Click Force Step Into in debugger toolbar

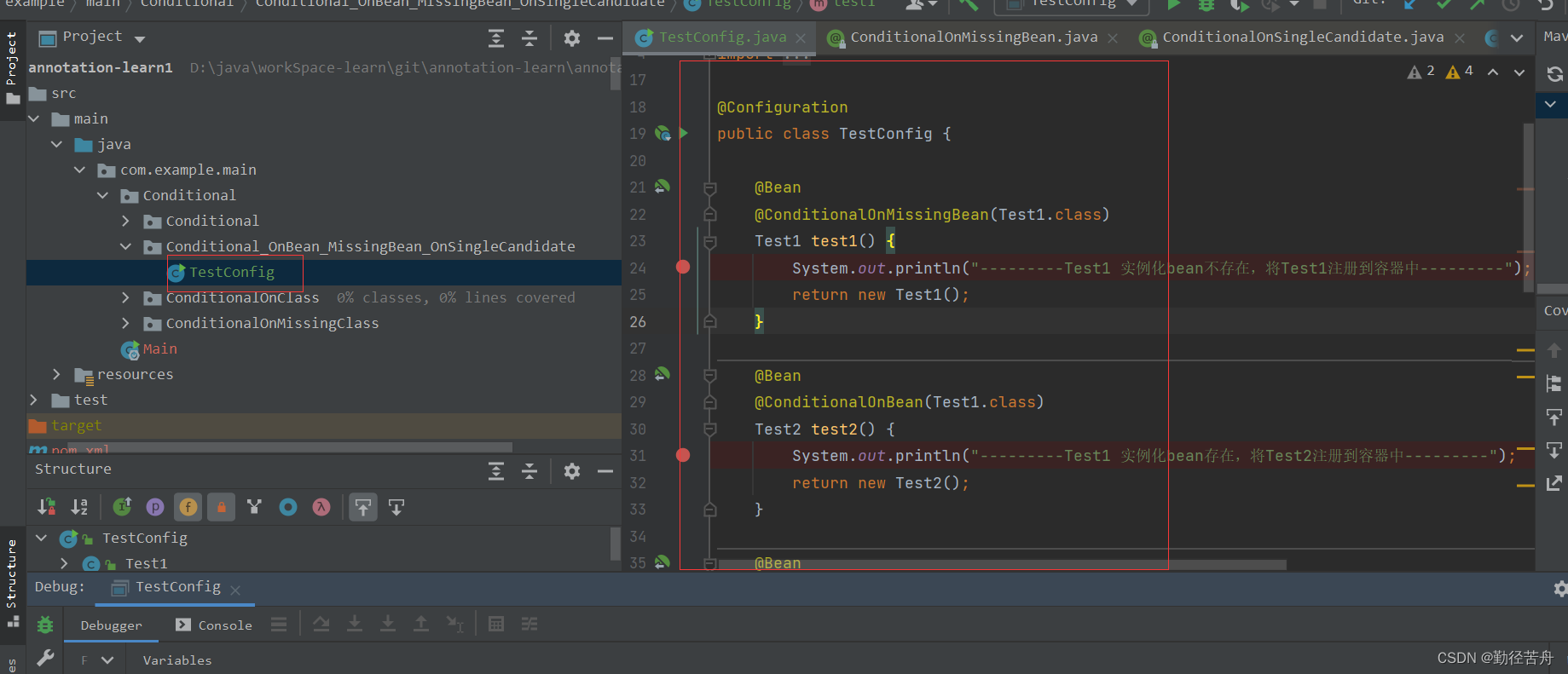[x=388, y=625]
